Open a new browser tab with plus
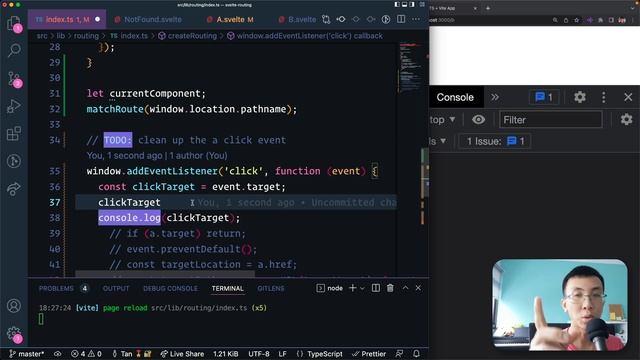 [488, 8]
